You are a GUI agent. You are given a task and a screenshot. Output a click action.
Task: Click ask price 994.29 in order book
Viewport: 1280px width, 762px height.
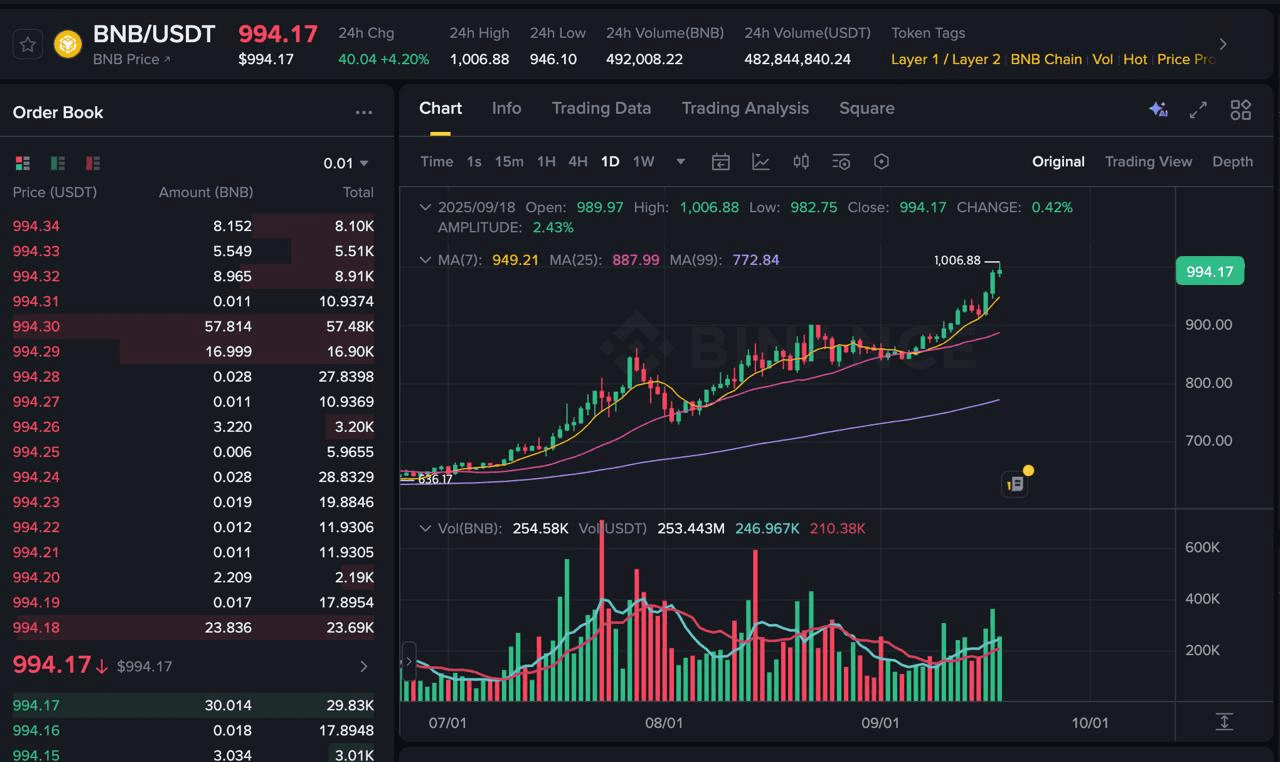36,351
